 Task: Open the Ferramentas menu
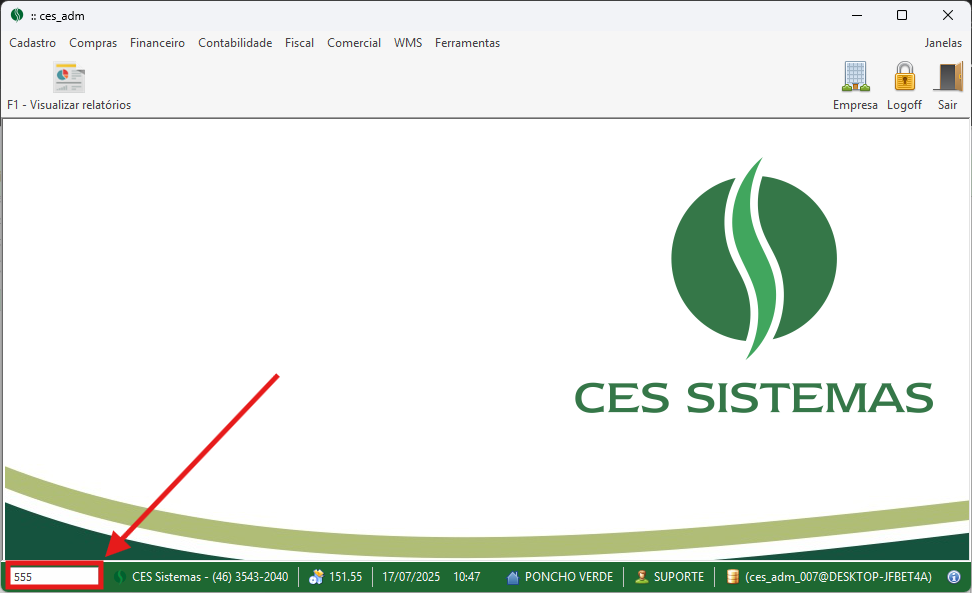point(467,43)
